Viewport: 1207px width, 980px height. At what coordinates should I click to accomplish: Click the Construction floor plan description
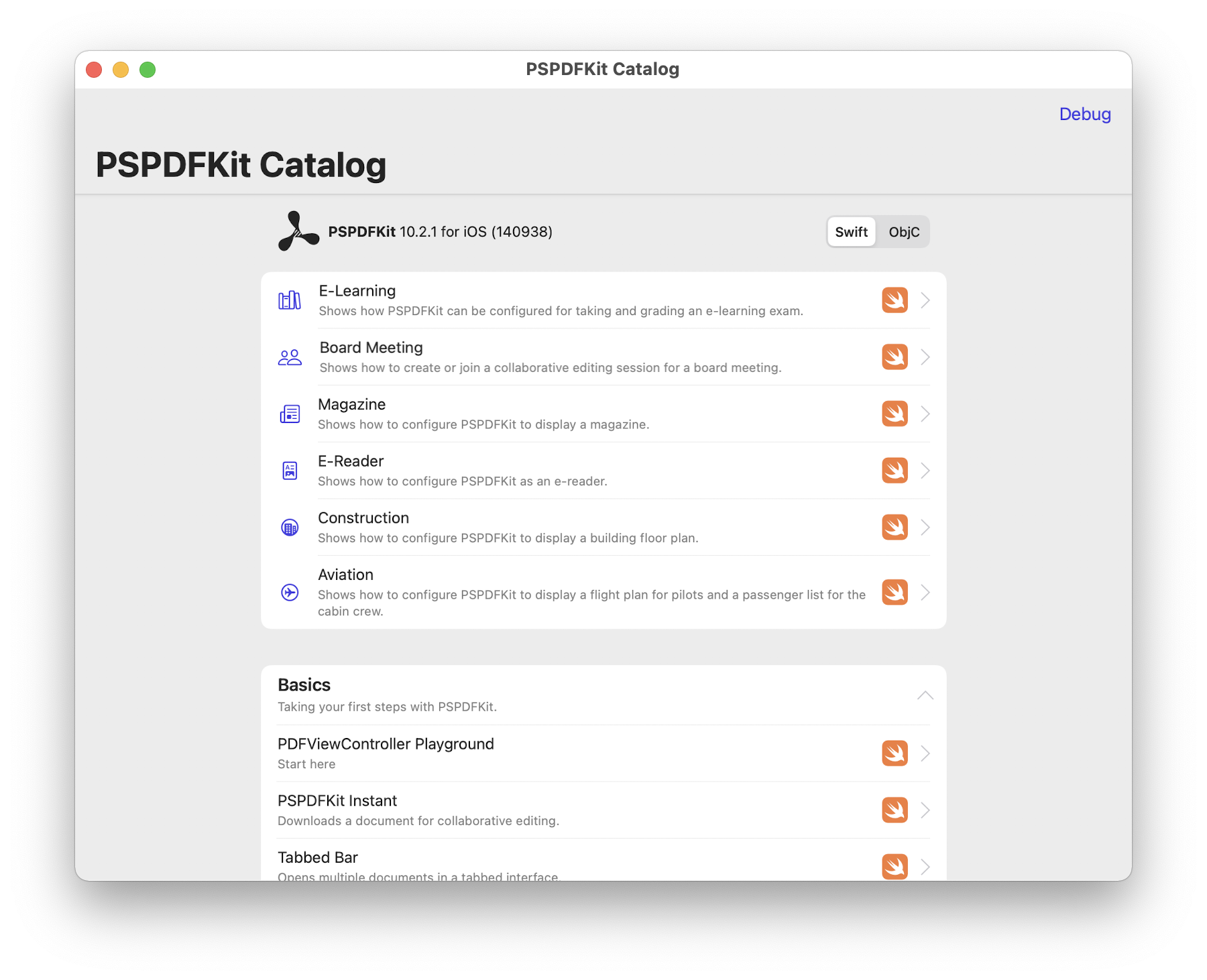coord(508,538)
